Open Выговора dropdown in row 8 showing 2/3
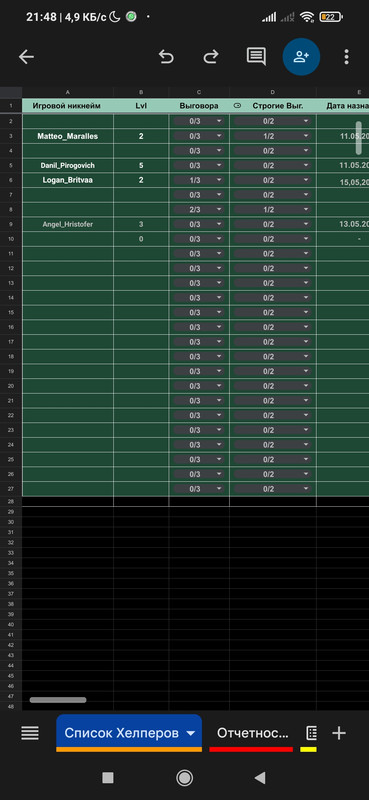This screenshot has width=369, height=800. [199, 210]
